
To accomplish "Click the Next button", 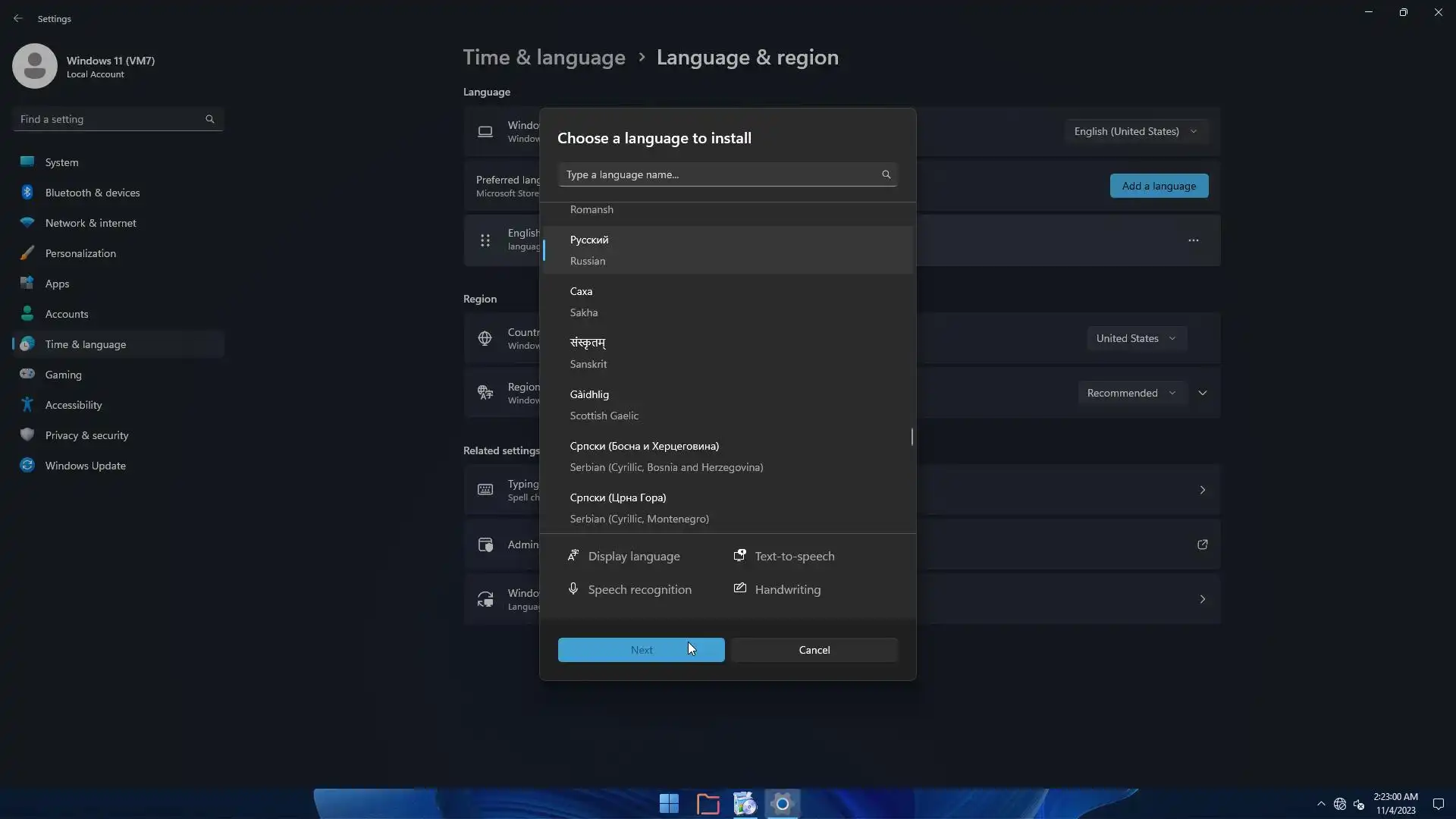I will [x=641, y=650].
